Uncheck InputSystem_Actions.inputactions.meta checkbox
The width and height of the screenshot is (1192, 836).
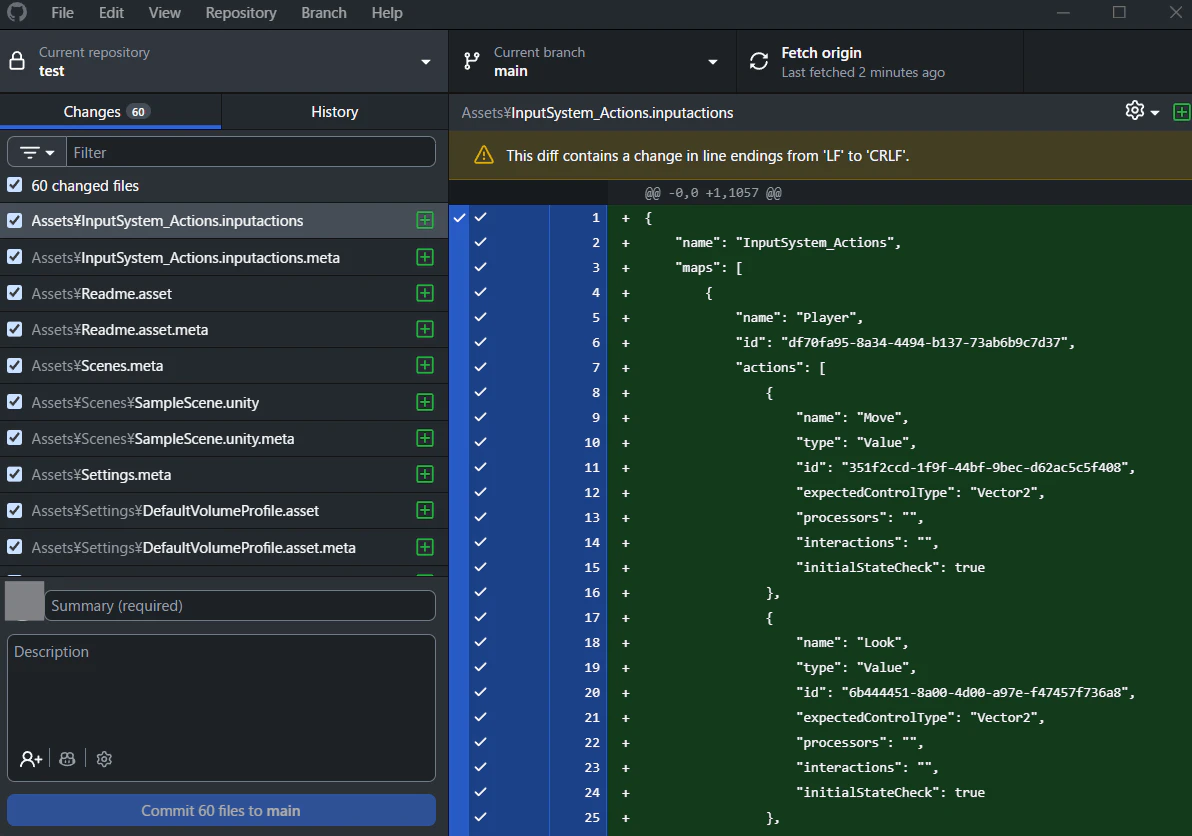(x=14, y=257)
